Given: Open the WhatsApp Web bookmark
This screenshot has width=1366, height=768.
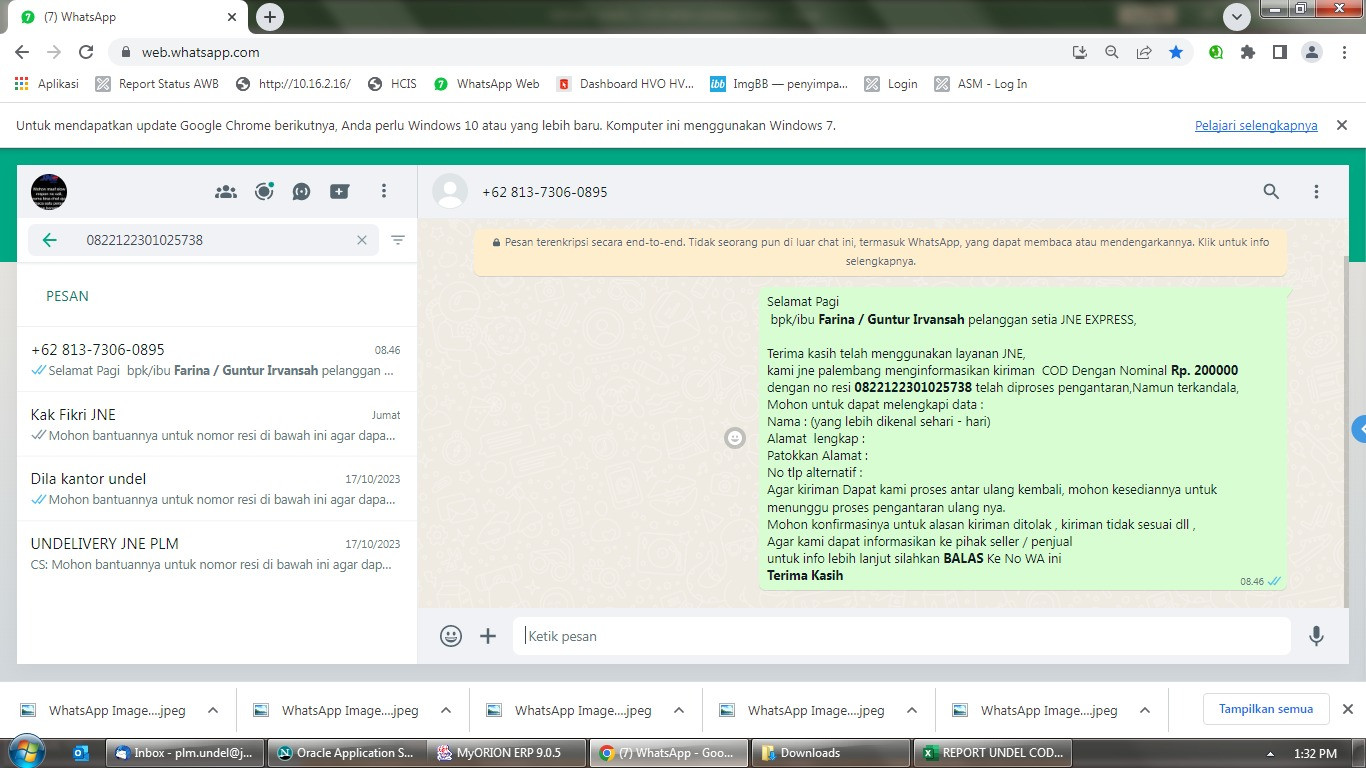Looking at the screenshot, I should (x=487, y=84).
